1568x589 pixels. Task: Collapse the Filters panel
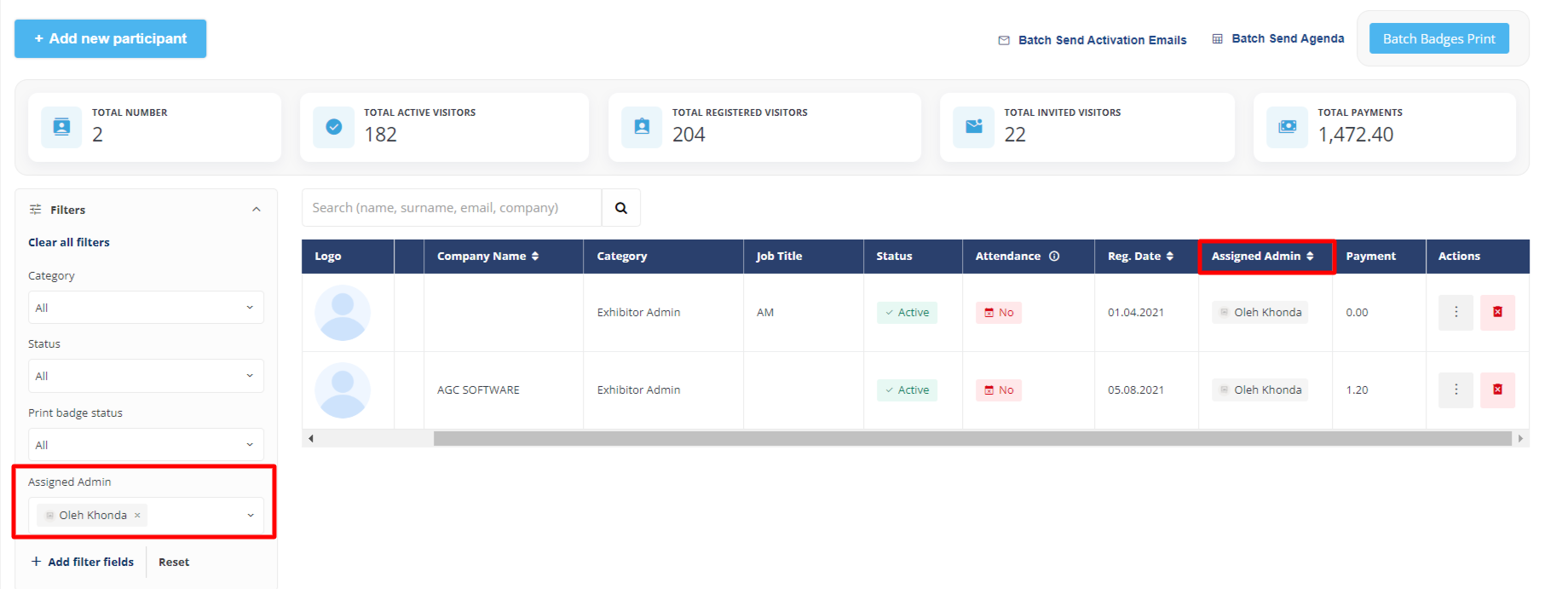click(x=256, y=210)
